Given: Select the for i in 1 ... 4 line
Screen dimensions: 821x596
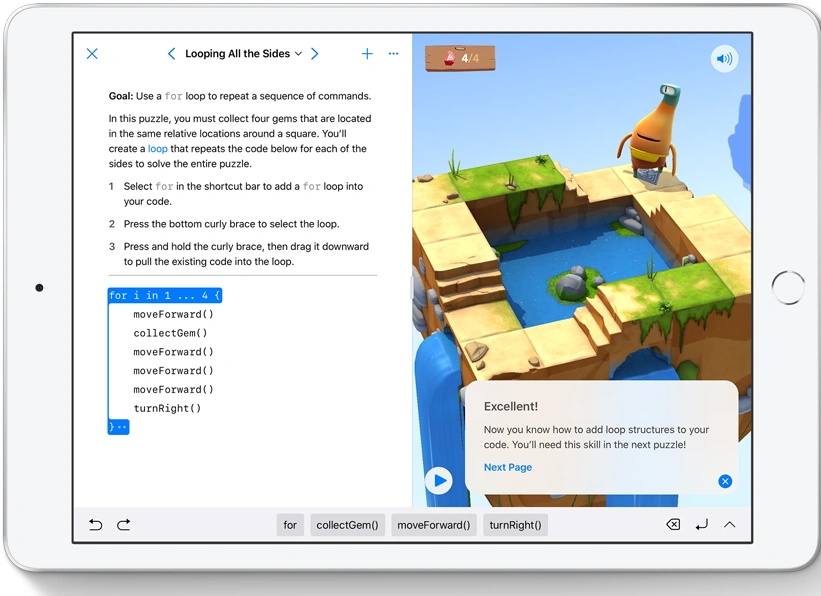Looking at the screenshot, I should tap(165, 295).
